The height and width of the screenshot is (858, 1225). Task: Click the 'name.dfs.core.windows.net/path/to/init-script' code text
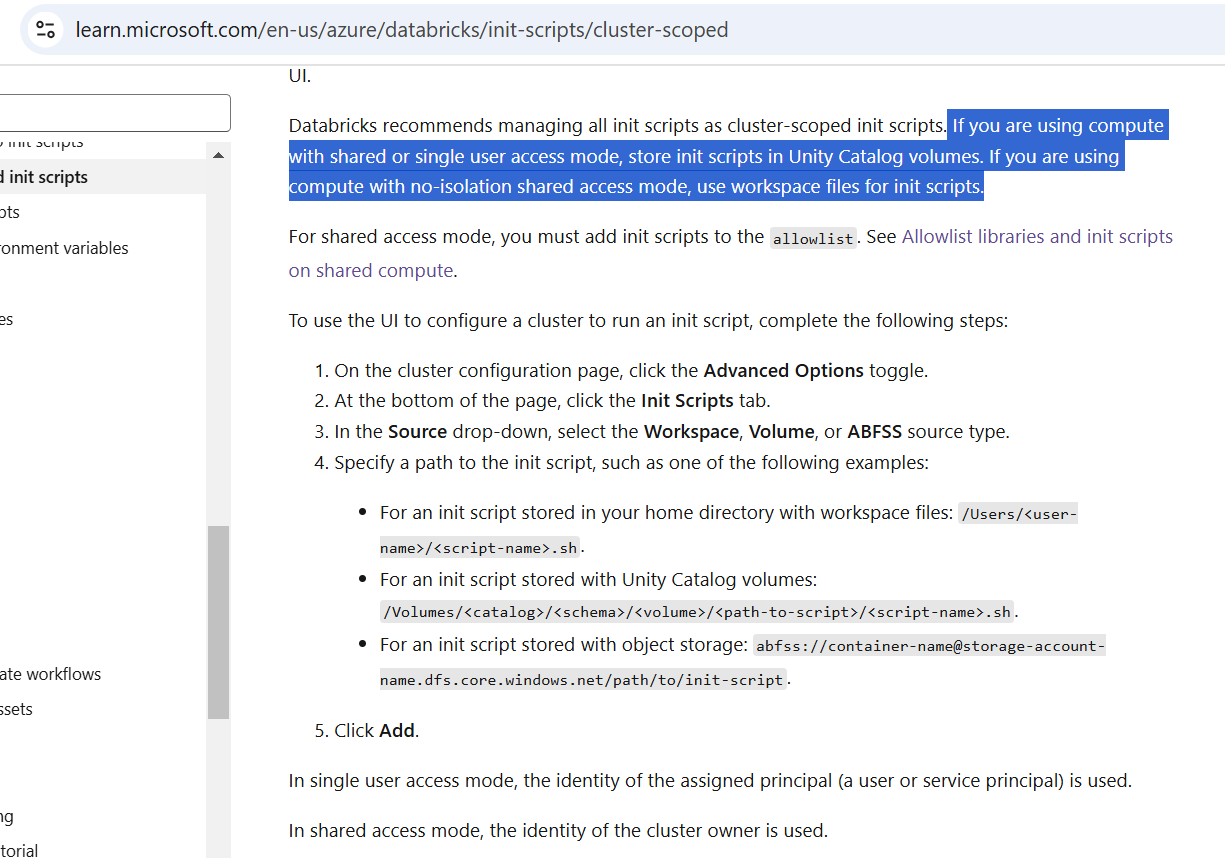point(582,680)
